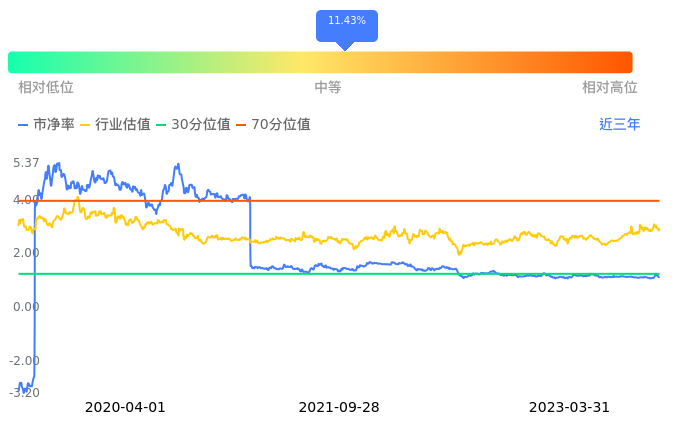Viewport: 686px width, 442px height.
Task: Select the 中等 label under gradient bar
Action: click(328, 88)
